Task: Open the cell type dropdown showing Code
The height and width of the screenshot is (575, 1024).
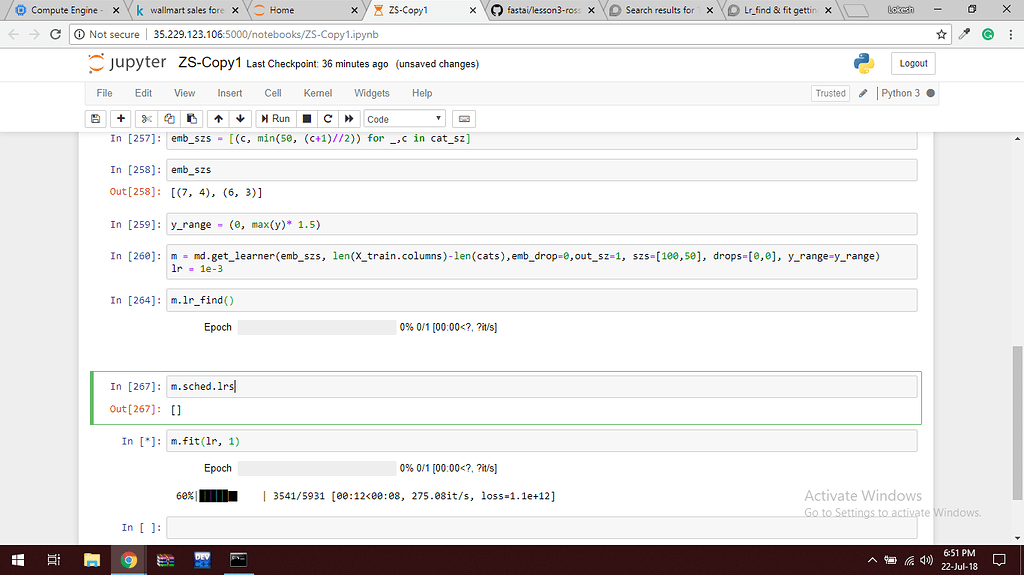Action: [405, 118]
